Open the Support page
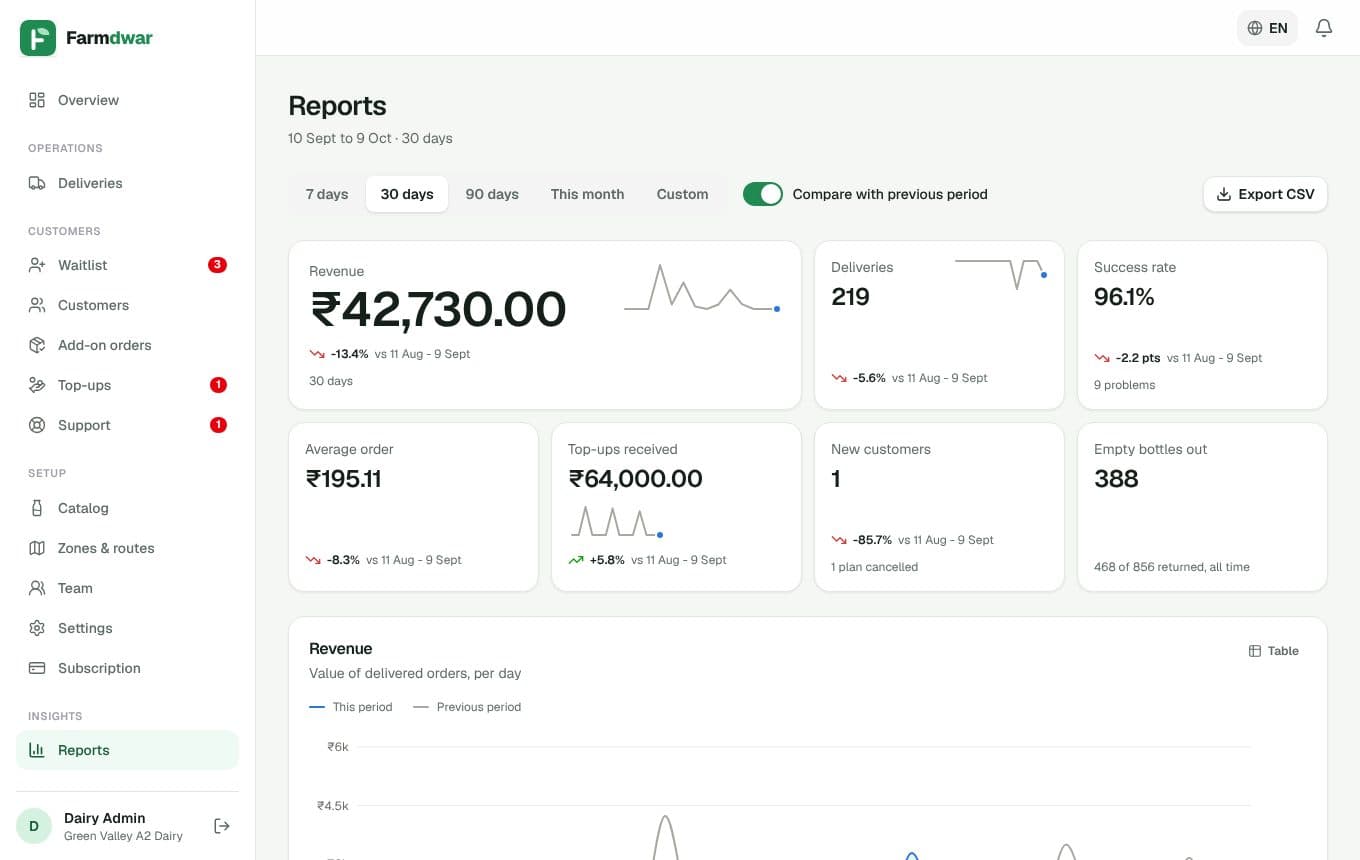 (x=127, y=425)
